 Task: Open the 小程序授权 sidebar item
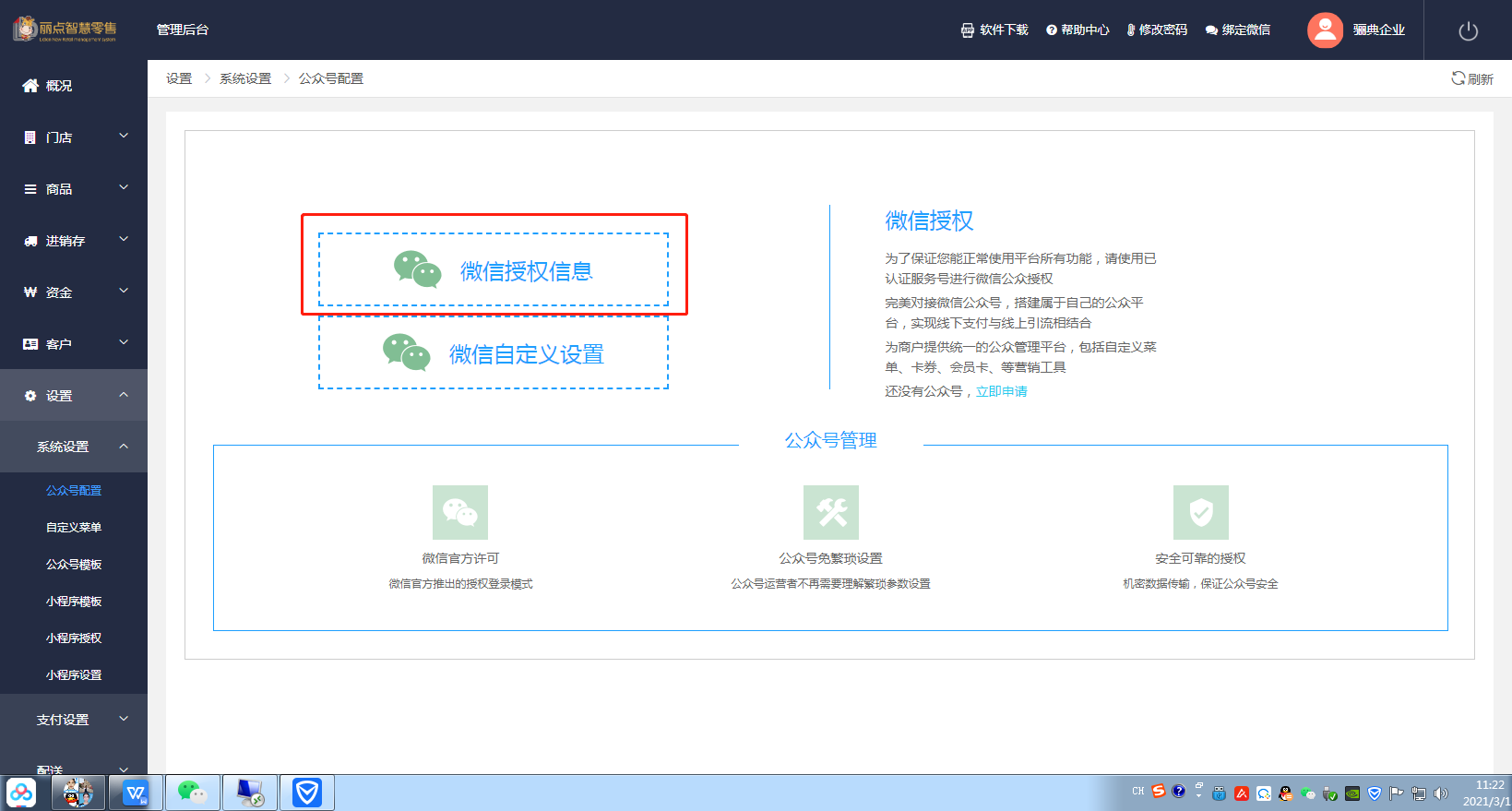pyautogui.click(x=74, y=638)
